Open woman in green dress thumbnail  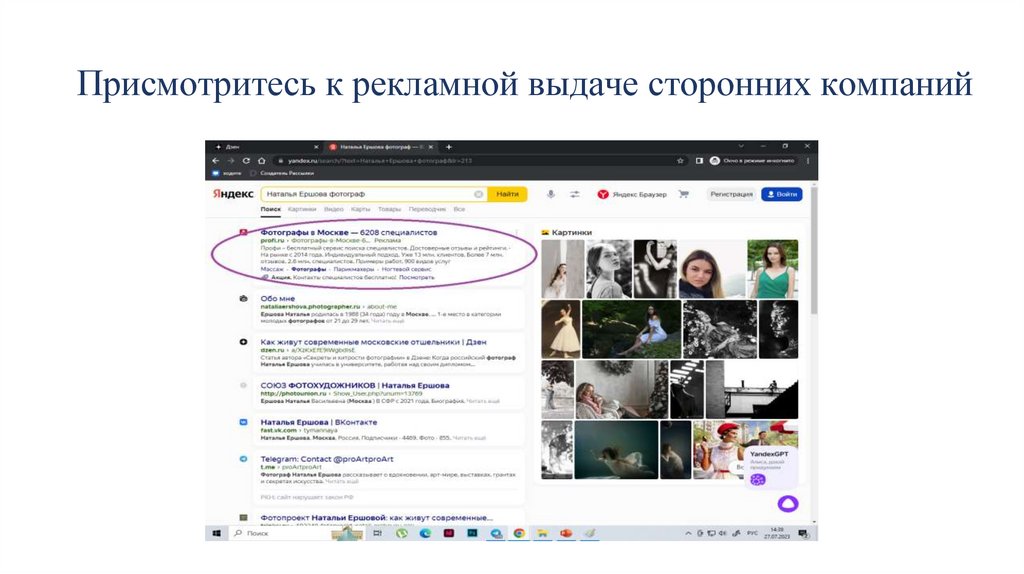coord(773,269)
